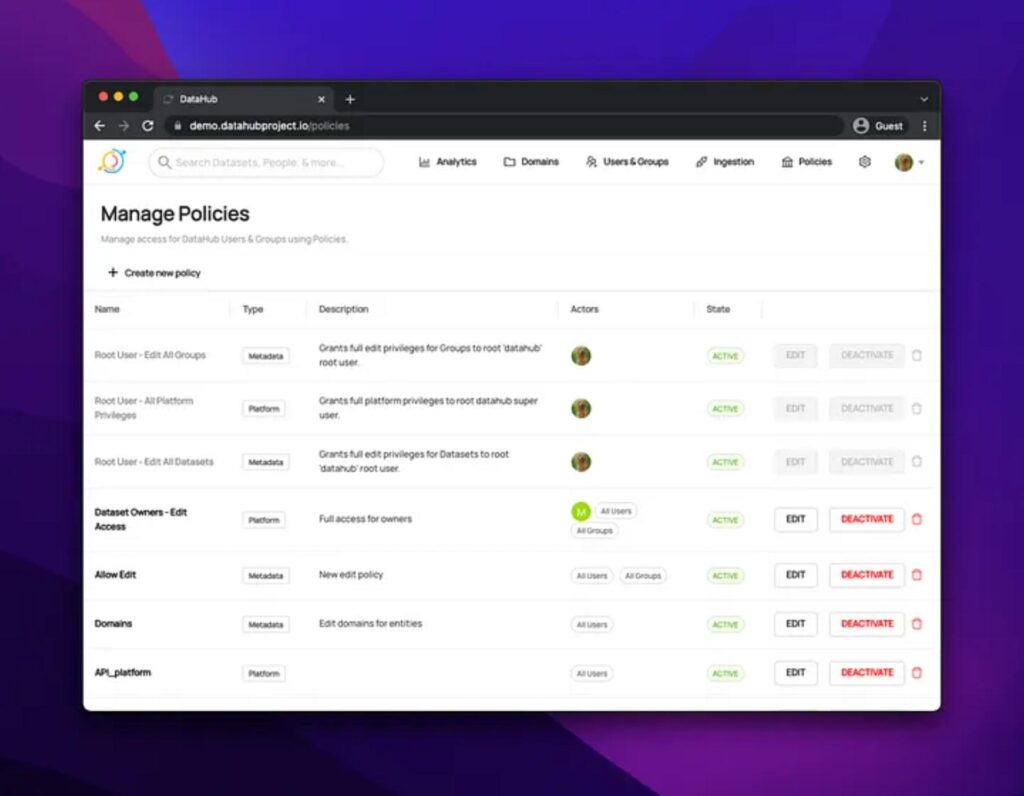
Task: Select the Analytics chart icon in navbar
Action: click(427, 161)
